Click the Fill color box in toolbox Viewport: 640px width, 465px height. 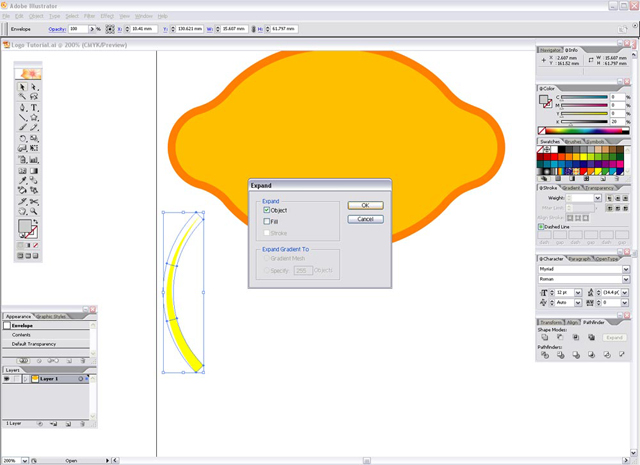(24, 226)
